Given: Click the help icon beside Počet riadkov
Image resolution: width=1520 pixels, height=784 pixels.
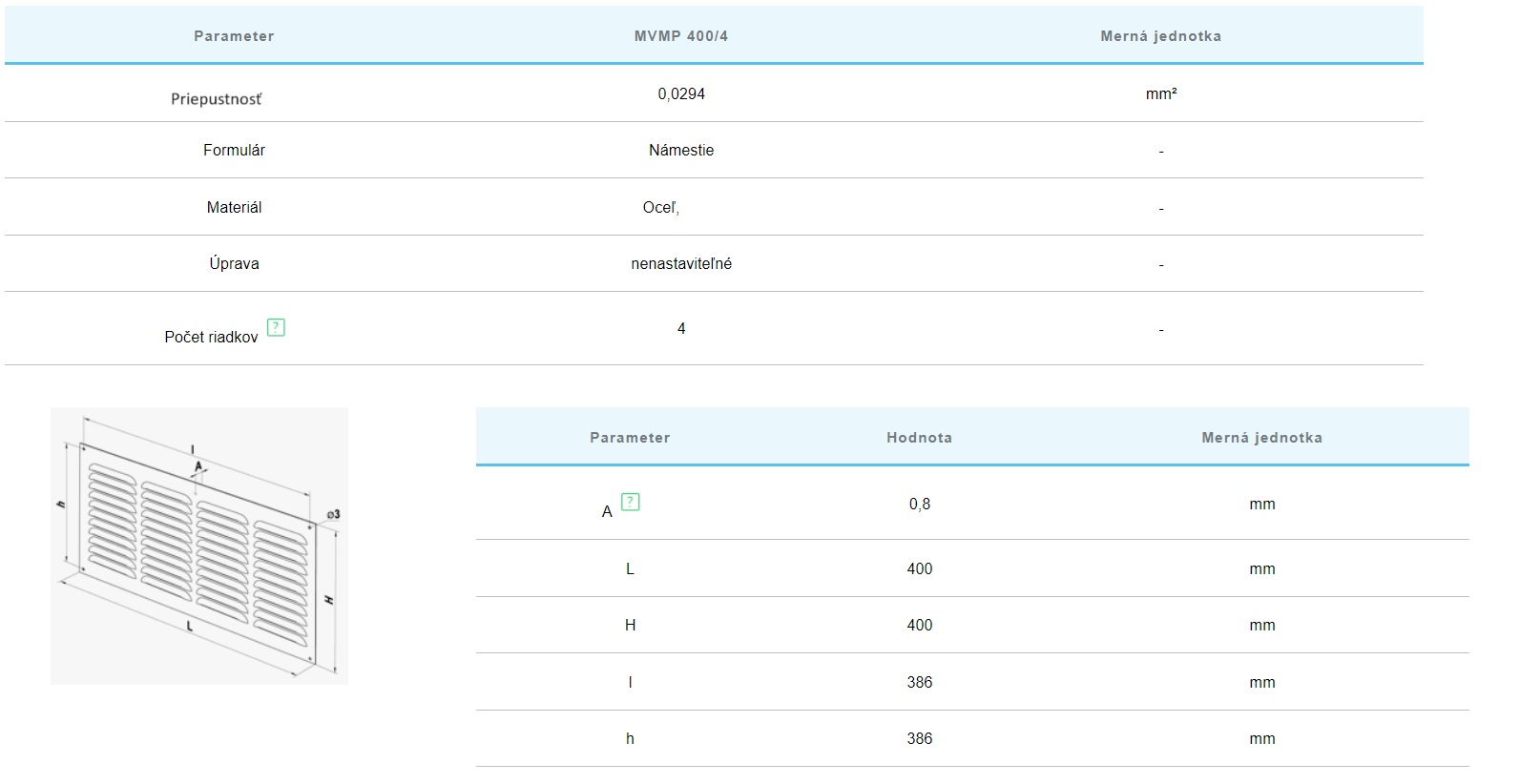Looking at the screenshot, I should 276,328.
